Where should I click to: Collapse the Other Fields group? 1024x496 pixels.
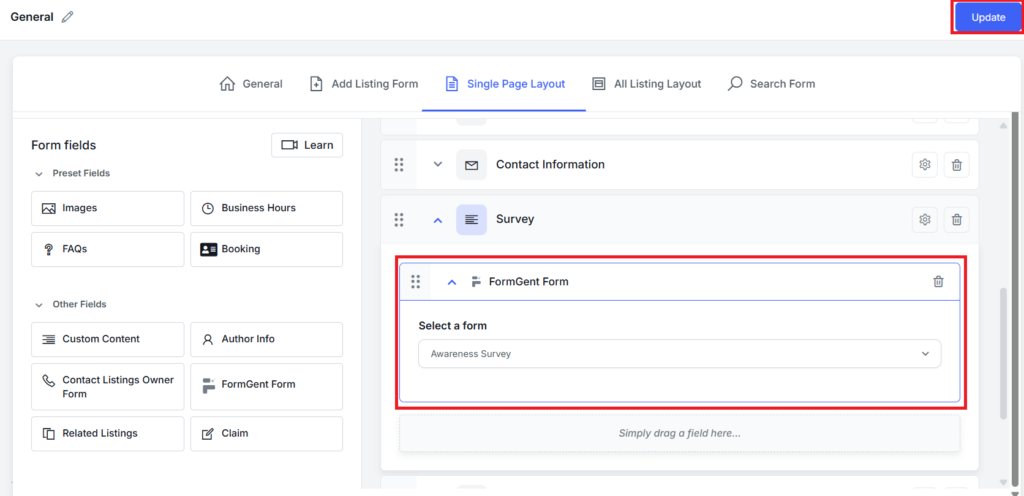pyautogui.click(x=39, y=304)
